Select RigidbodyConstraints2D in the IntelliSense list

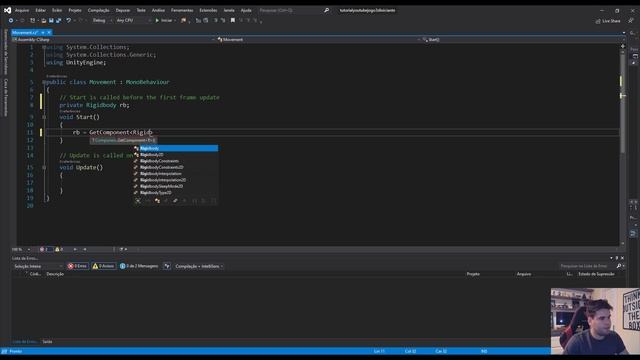pyautogui.click(x=176, y=167)
